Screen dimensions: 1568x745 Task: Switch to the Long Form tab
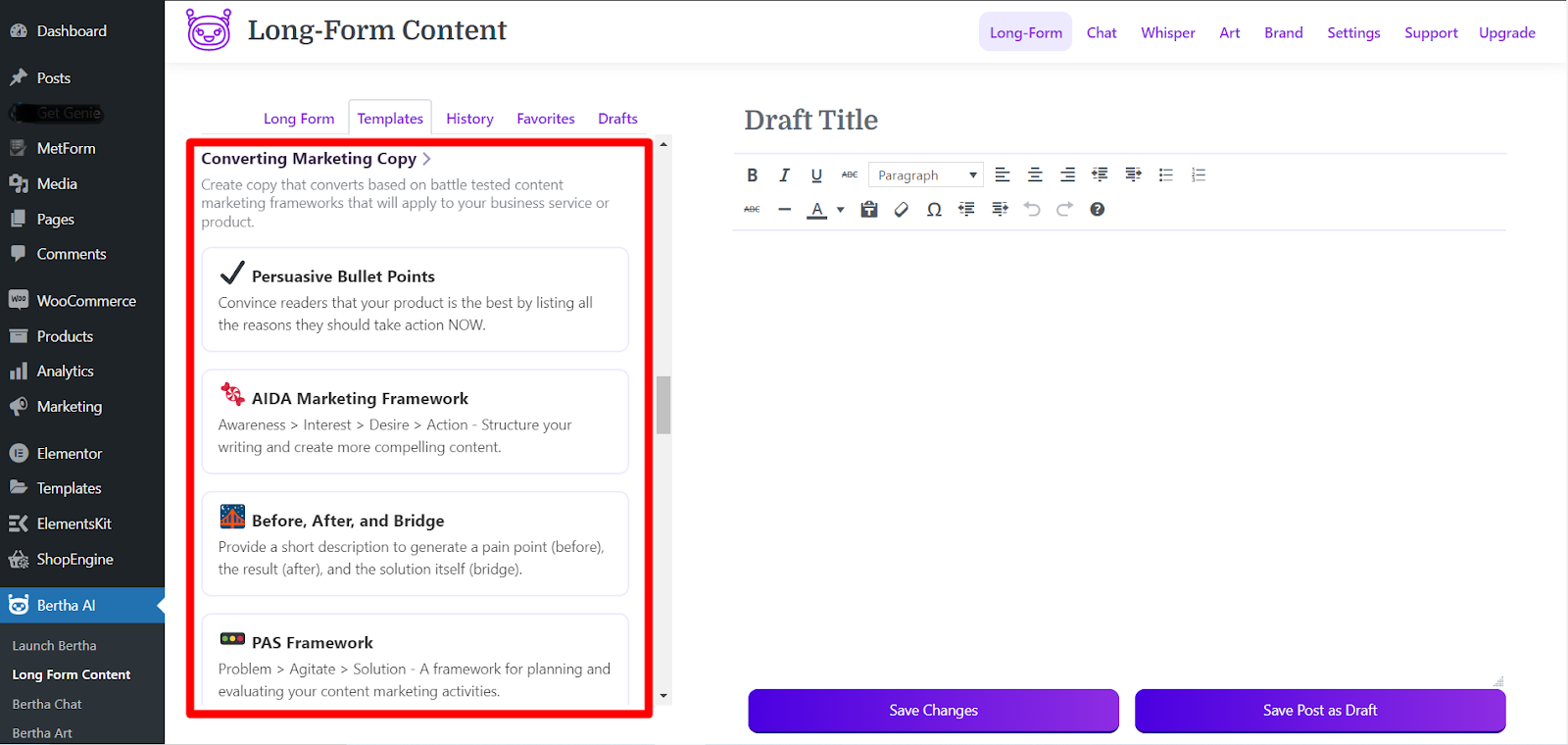coord(299,119)
